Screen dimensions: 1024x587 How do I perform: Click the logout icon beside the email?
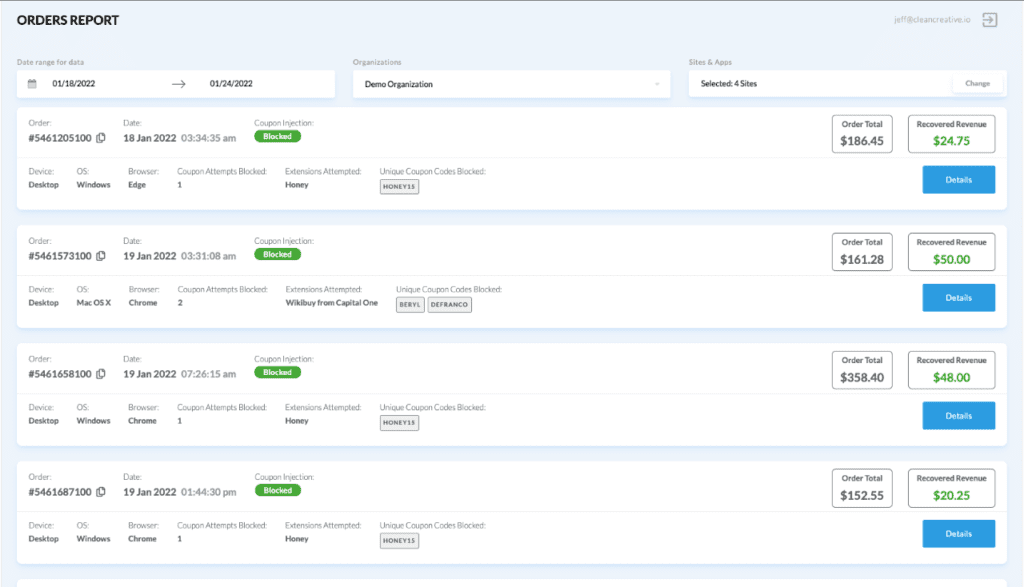click(990, 20)
